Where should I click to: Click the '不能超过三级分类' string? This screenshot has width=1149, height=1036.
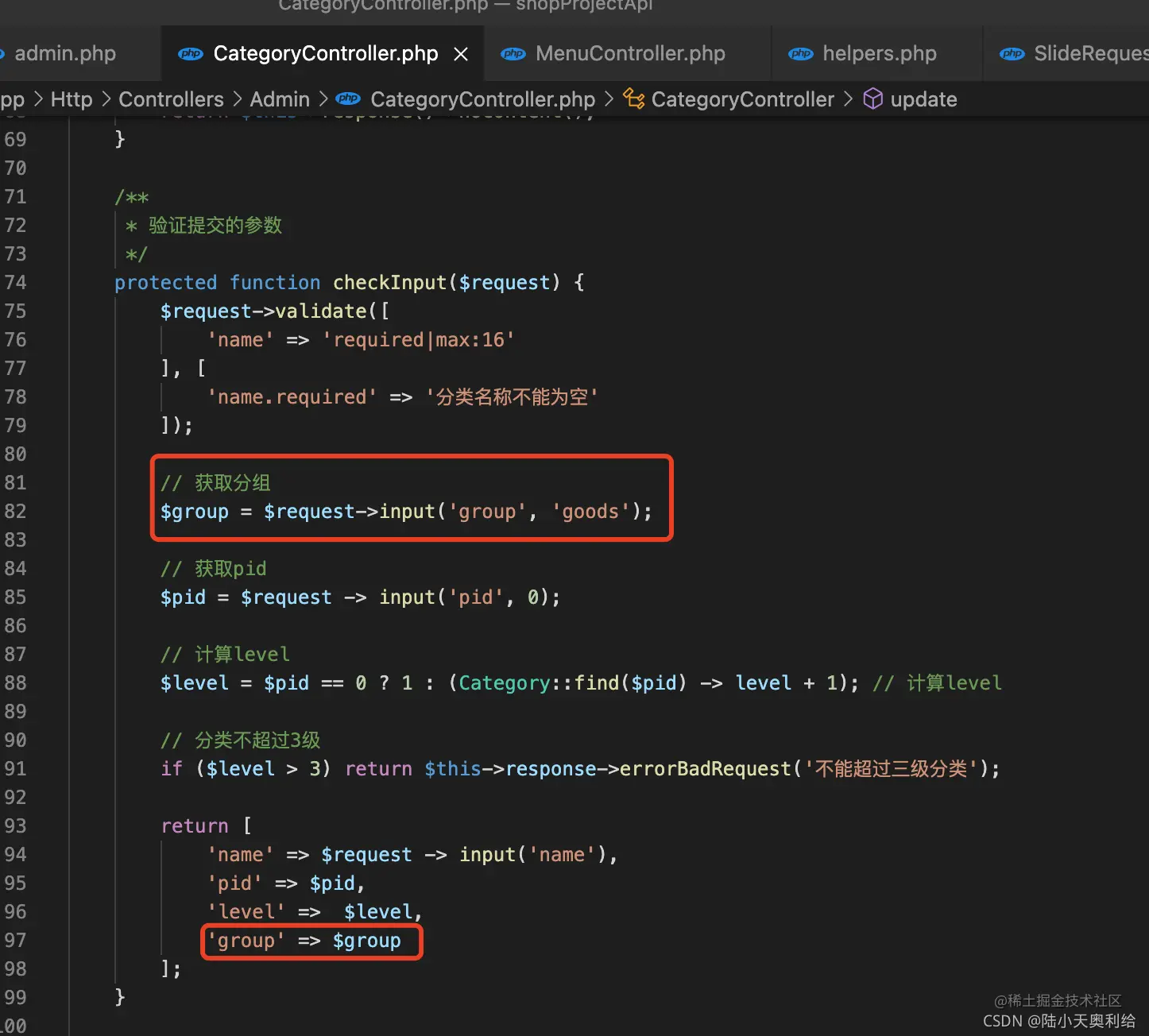point(891,769)
